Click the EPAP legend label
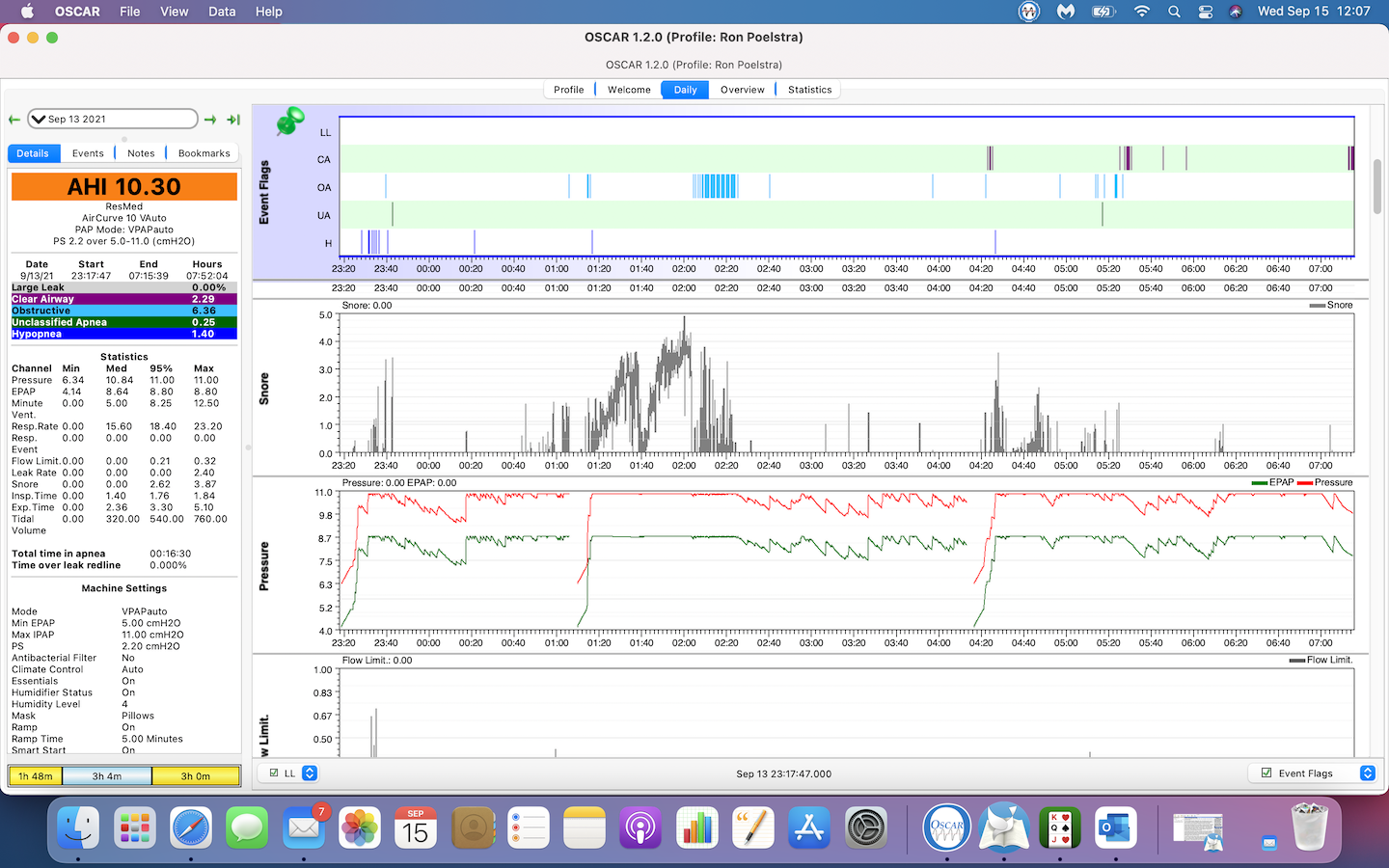Screen dimensions: 1389x868 point(1272,482)
